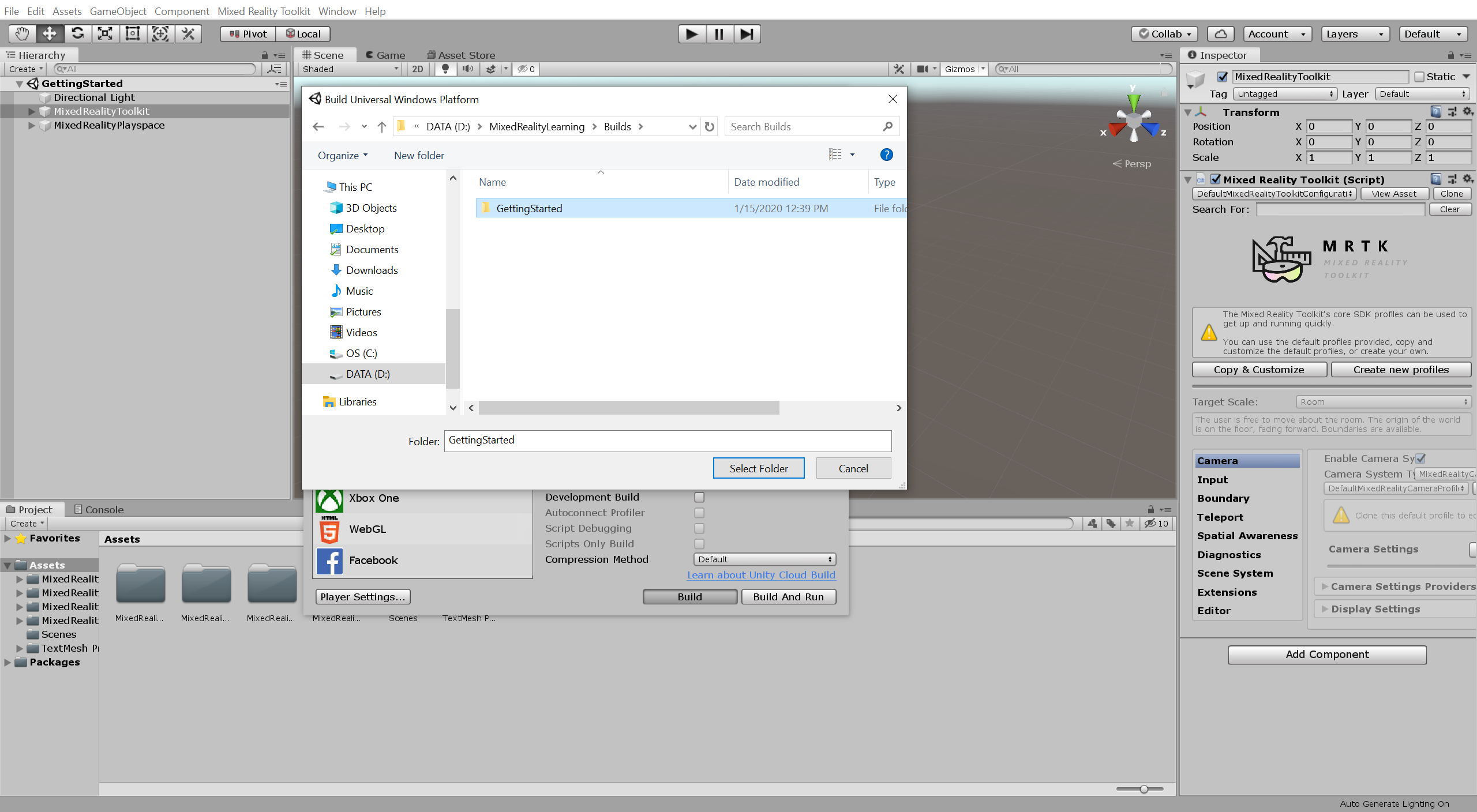Toggle scene lighting bulb icon
Viewport: 1477px width, 812px height.
445,69
